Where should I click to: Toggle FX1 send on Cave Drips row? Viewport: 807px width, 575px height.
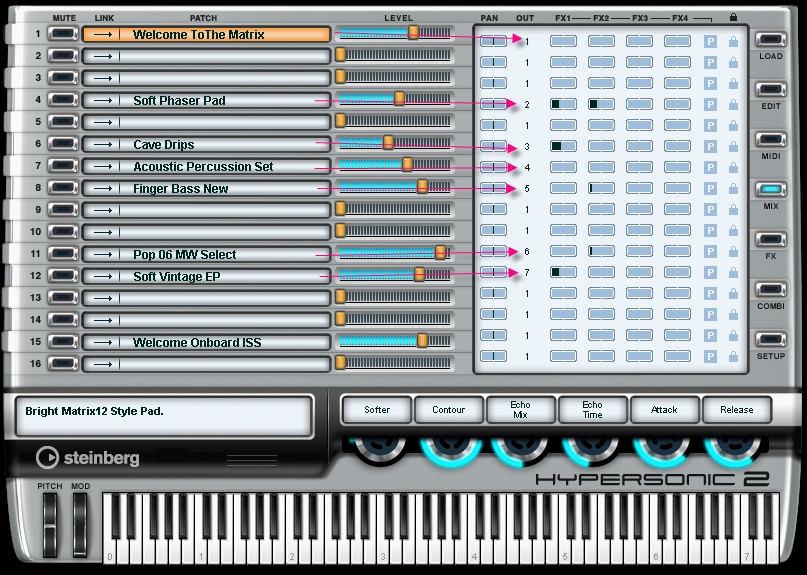pyautogui.click(x=563, y=146)
